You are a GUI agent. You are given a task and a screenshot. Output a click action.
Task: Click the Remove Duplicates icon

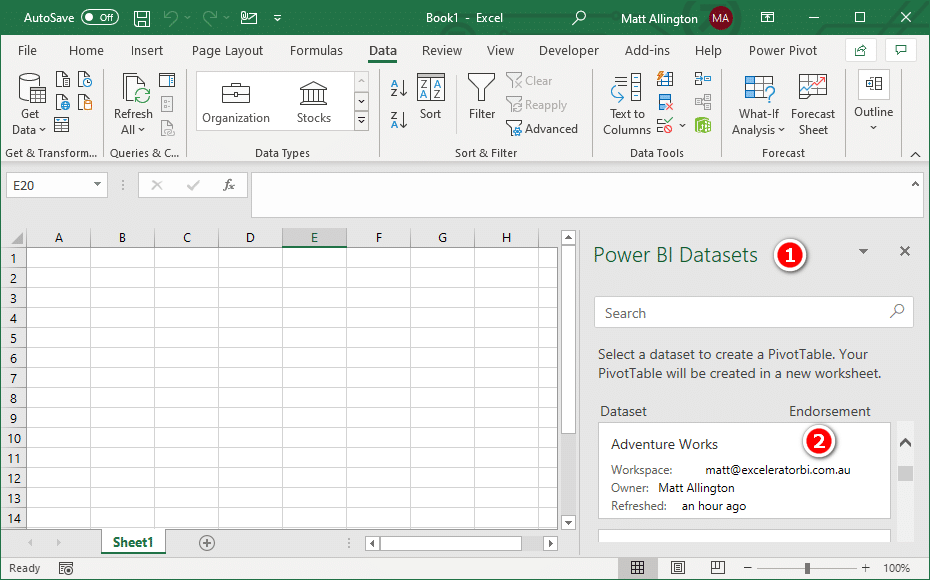click(665, 103)
